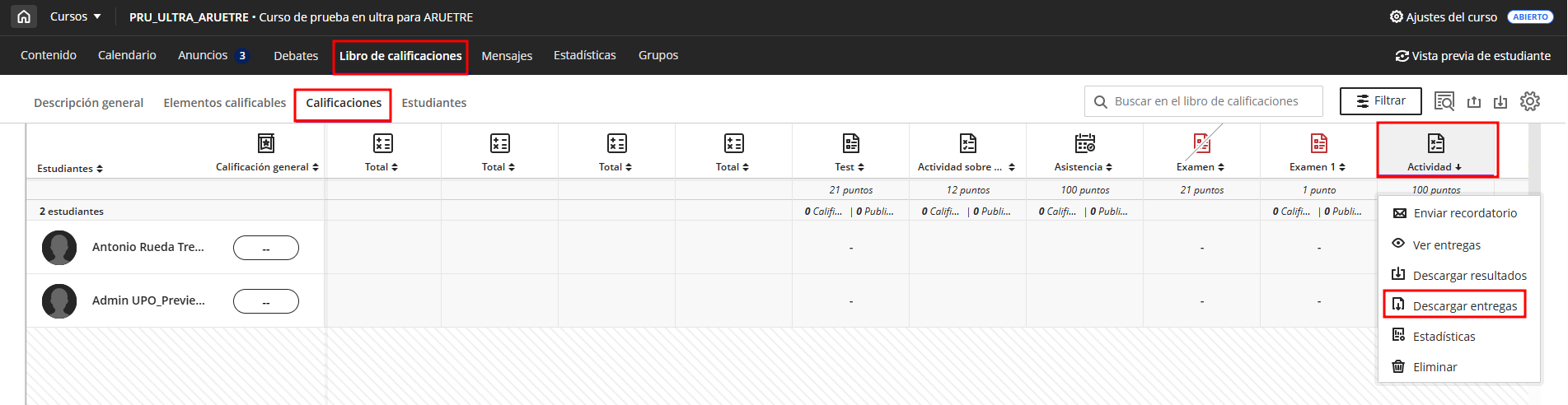Image resolution: width=1568 pixels, height=405 pixels.
Task: Click the Test column icon
Action: click(x=850, y=143)
